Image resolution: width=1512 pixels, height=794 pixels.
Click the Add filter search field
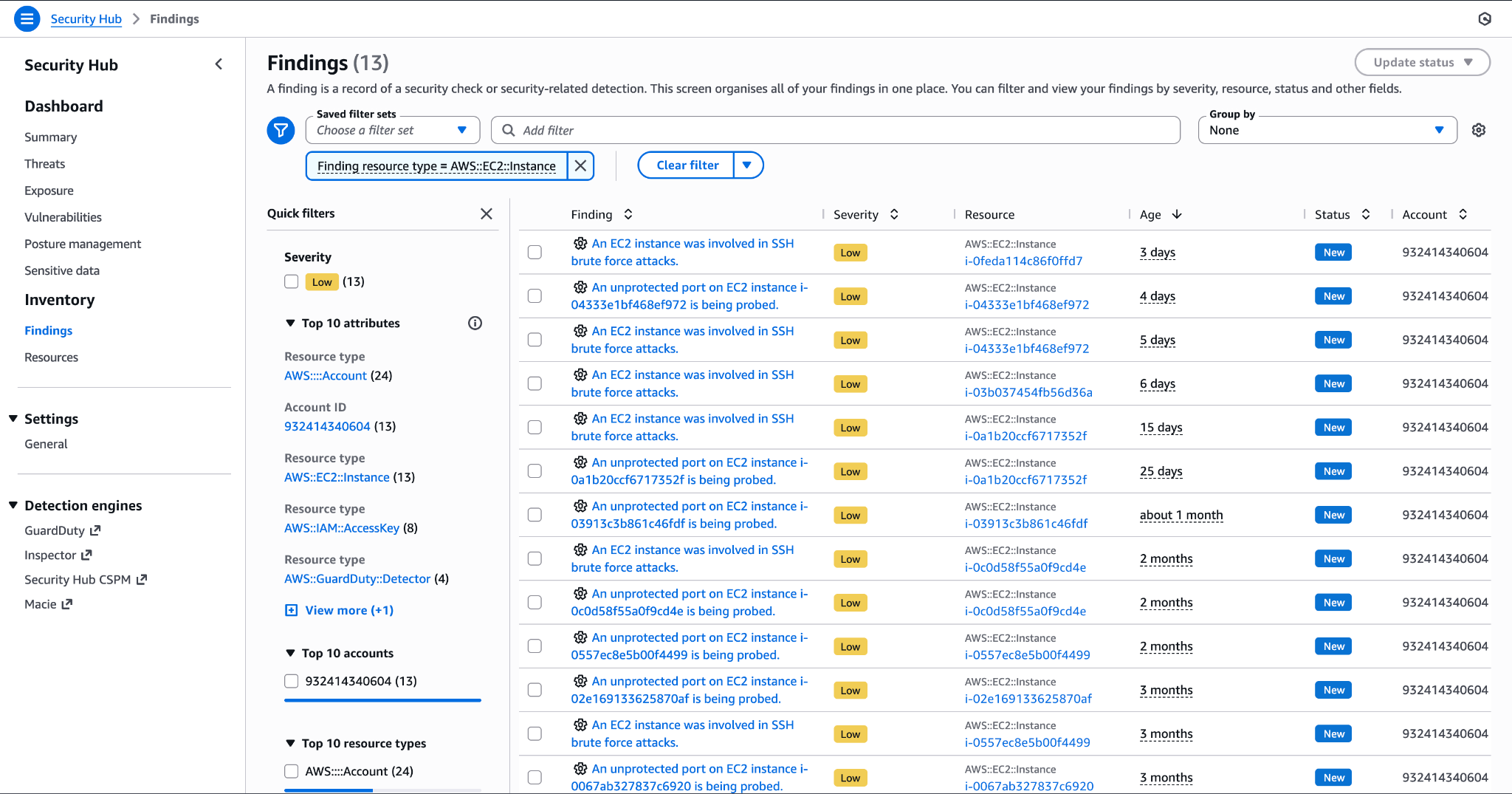[x=836, y=130]
